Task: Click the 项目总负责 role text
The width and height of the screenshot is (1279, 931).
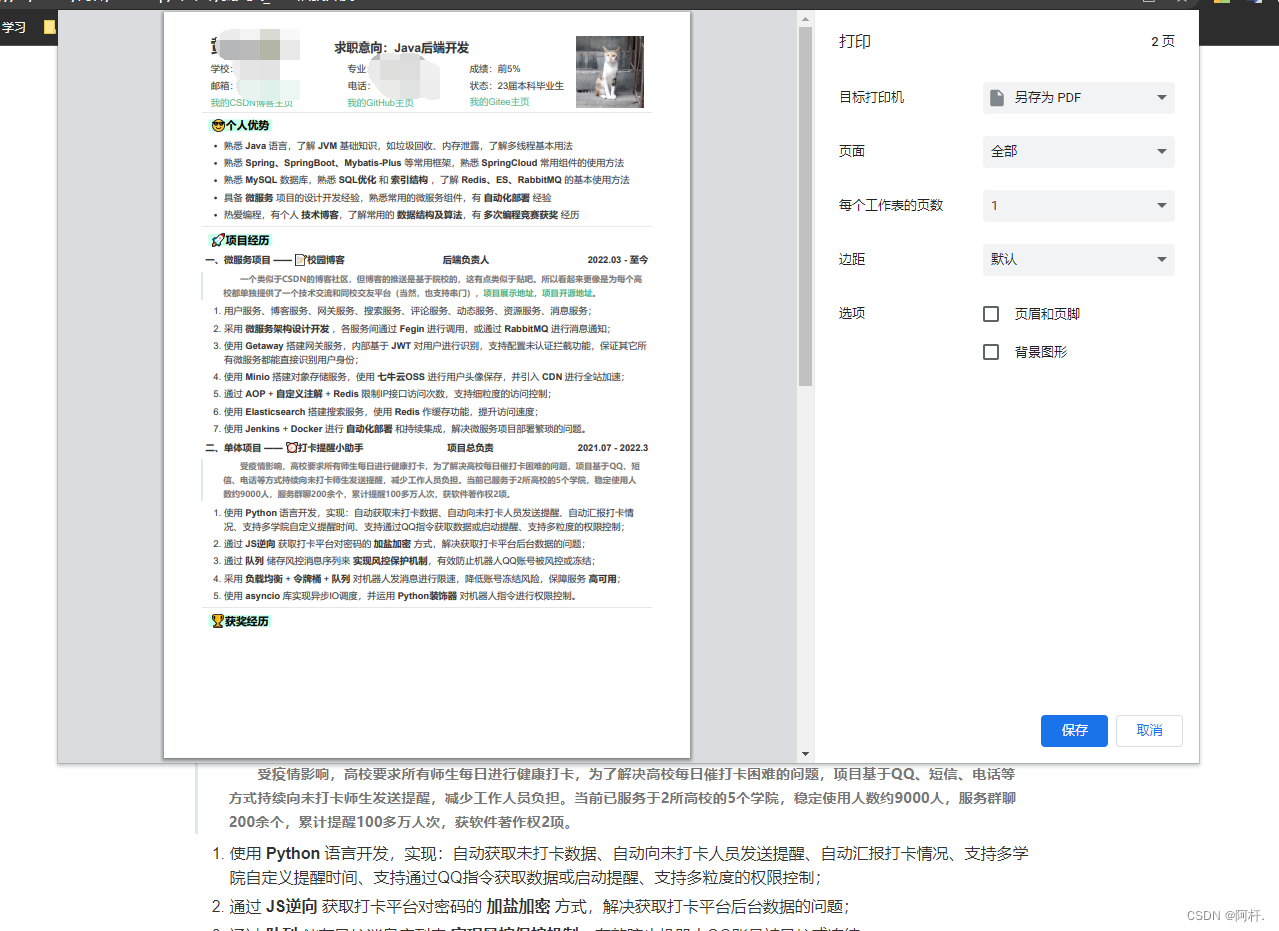Action: tap(470, 448)
